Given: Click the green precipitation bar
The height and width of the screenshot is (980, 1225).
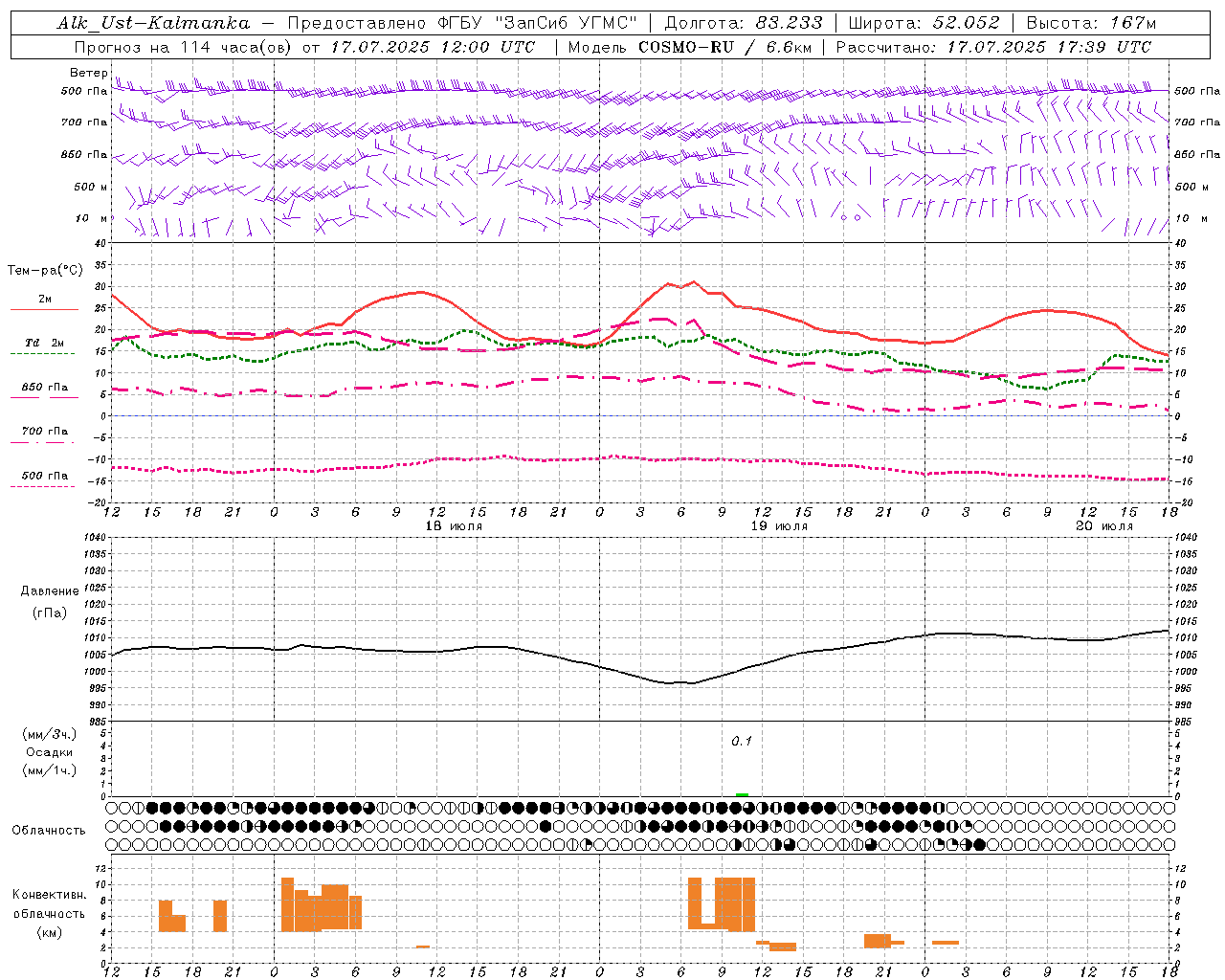Looking at the screenshot, I should coord(742,794).
